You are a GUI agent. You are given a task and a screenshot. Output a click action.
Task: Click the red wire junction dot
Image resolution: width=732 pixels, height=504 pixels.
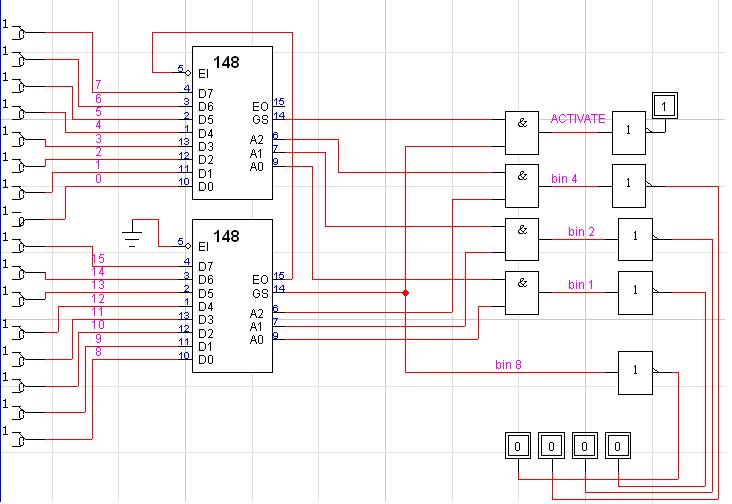[x=405, y=293]
